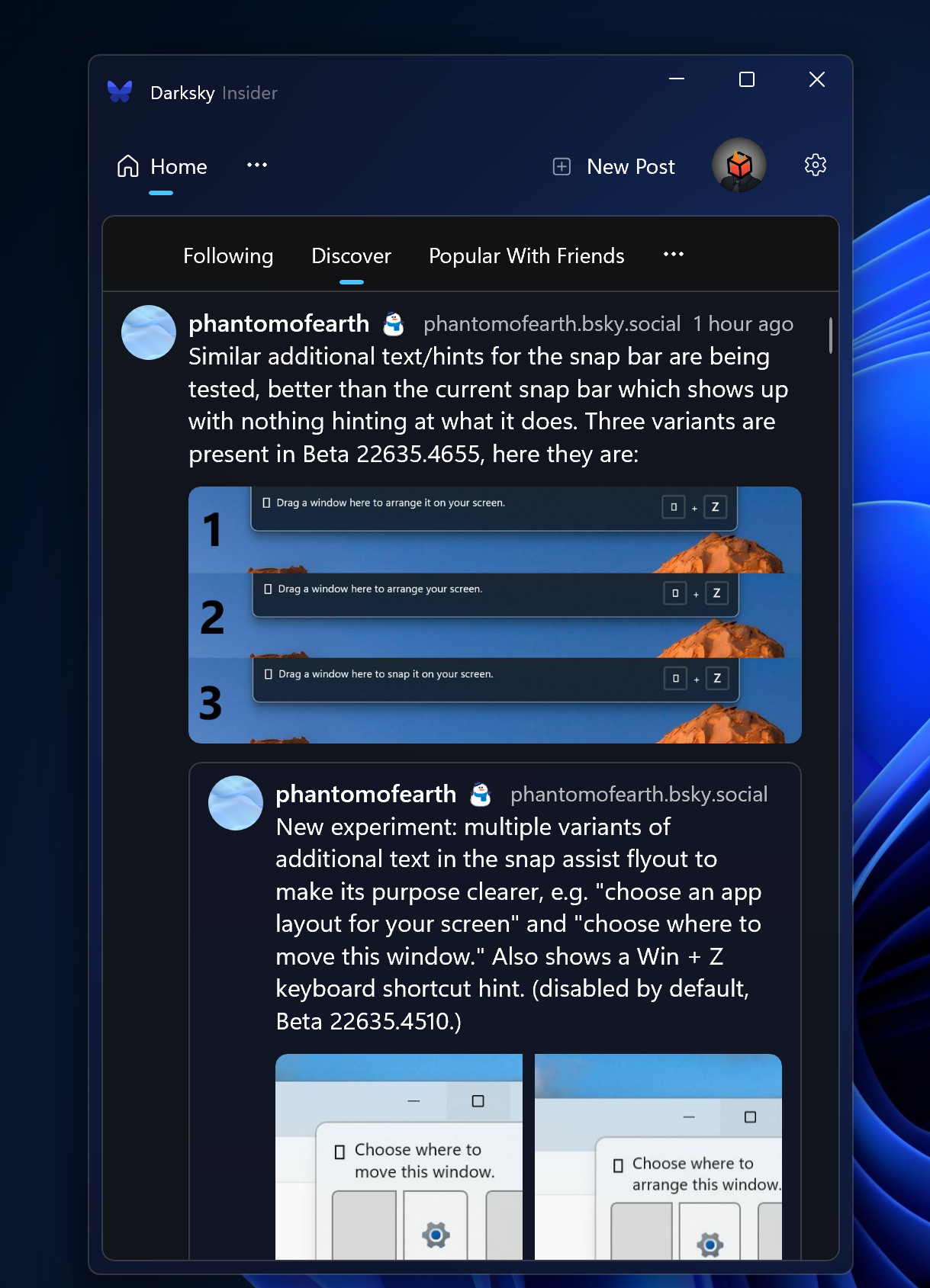This screenshot has width=930, height=1288.
Task: Open the avatar in the quoted post
Action: (x=236, y=803)
